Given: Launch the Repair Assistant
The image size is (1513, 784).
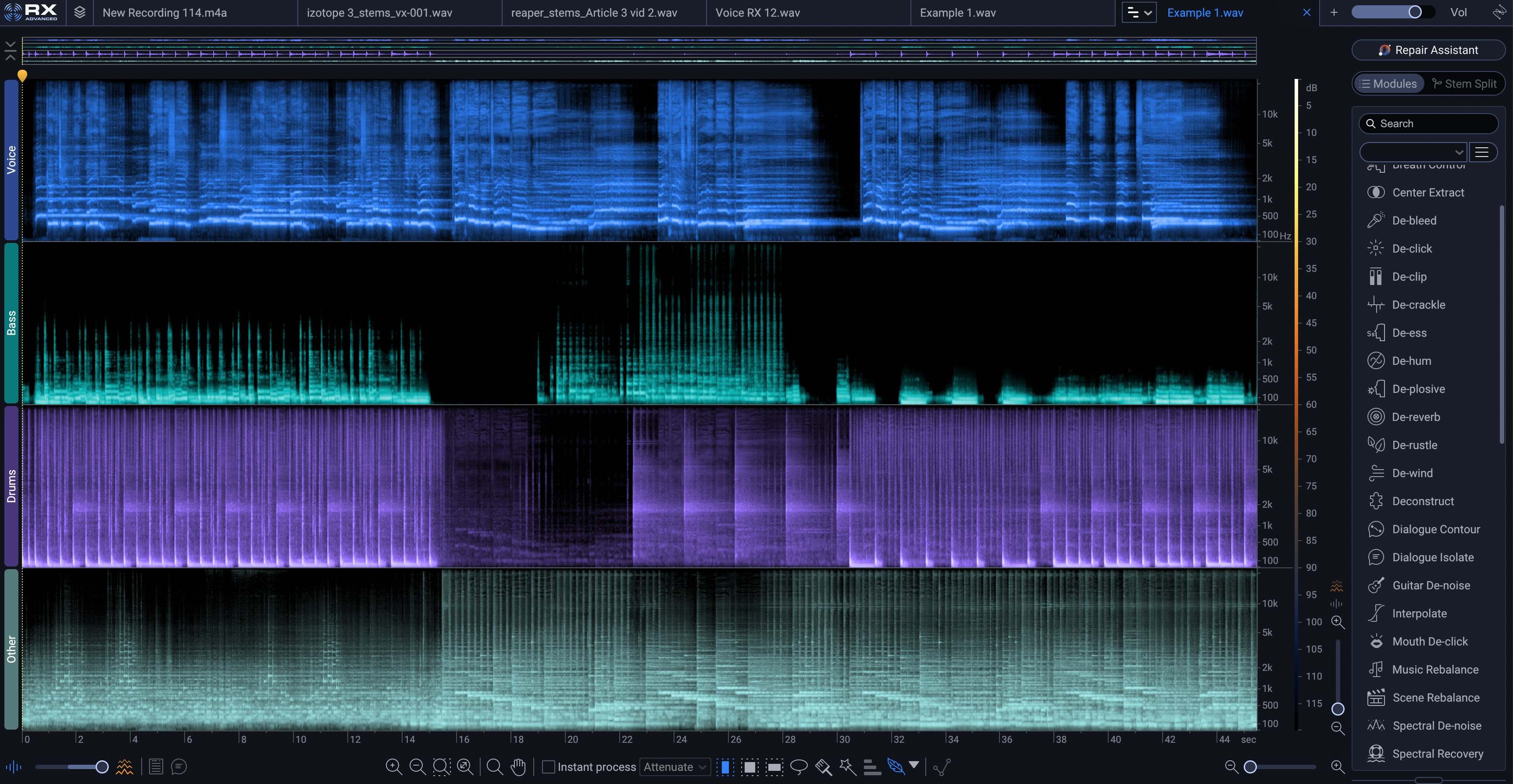Looking at the screenshot, I should (x=1428, y=50).
